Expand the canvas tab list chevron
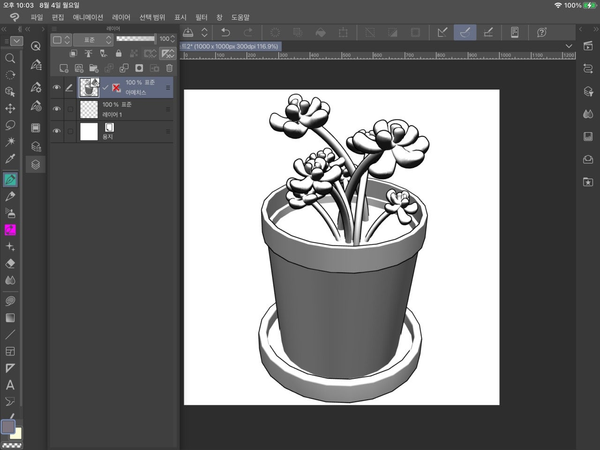Screen dimensions: 600x450 pos(569,46)
